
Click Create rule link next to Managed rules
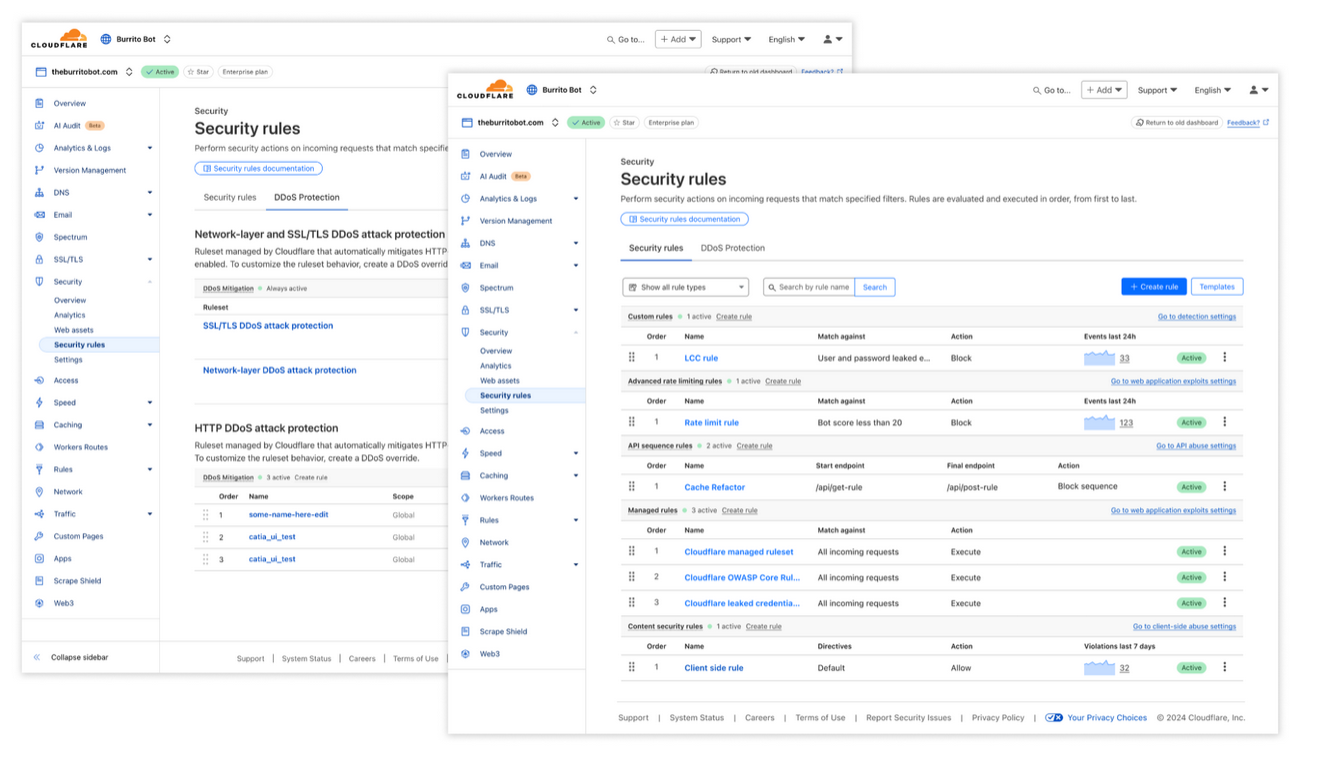coord(739,510)
